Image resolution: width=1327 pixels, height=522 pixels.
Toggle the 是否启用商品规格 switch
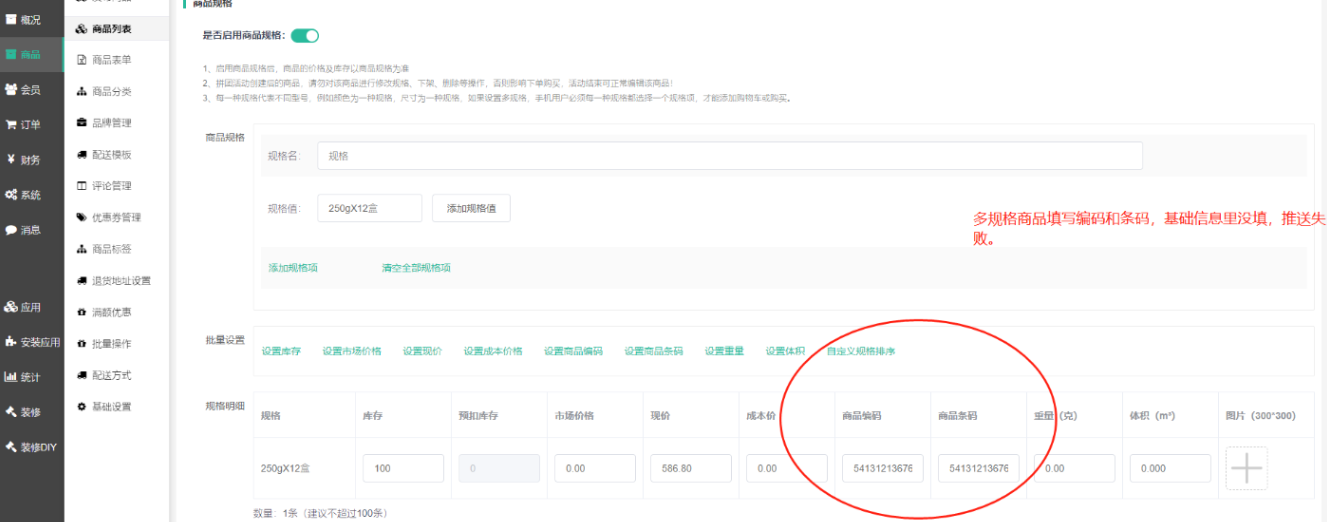pos(305,36)
